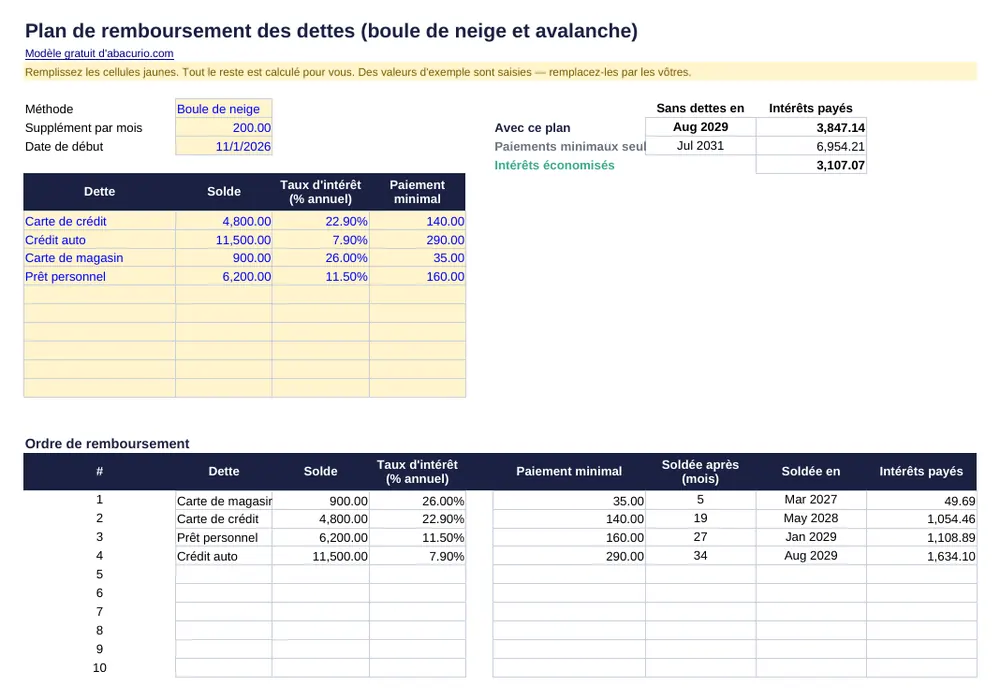The height and width of the screenshot is (700, 1000).
Task: Select the 290.00 minimum payment in yellow input table
Action: (x=418, y=240)
